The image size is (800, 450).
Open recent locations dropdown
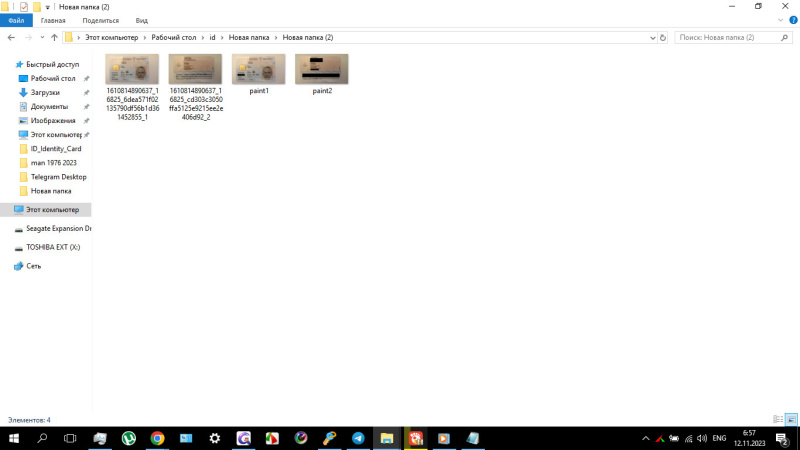pyautogui.click(x=41, y=37)
